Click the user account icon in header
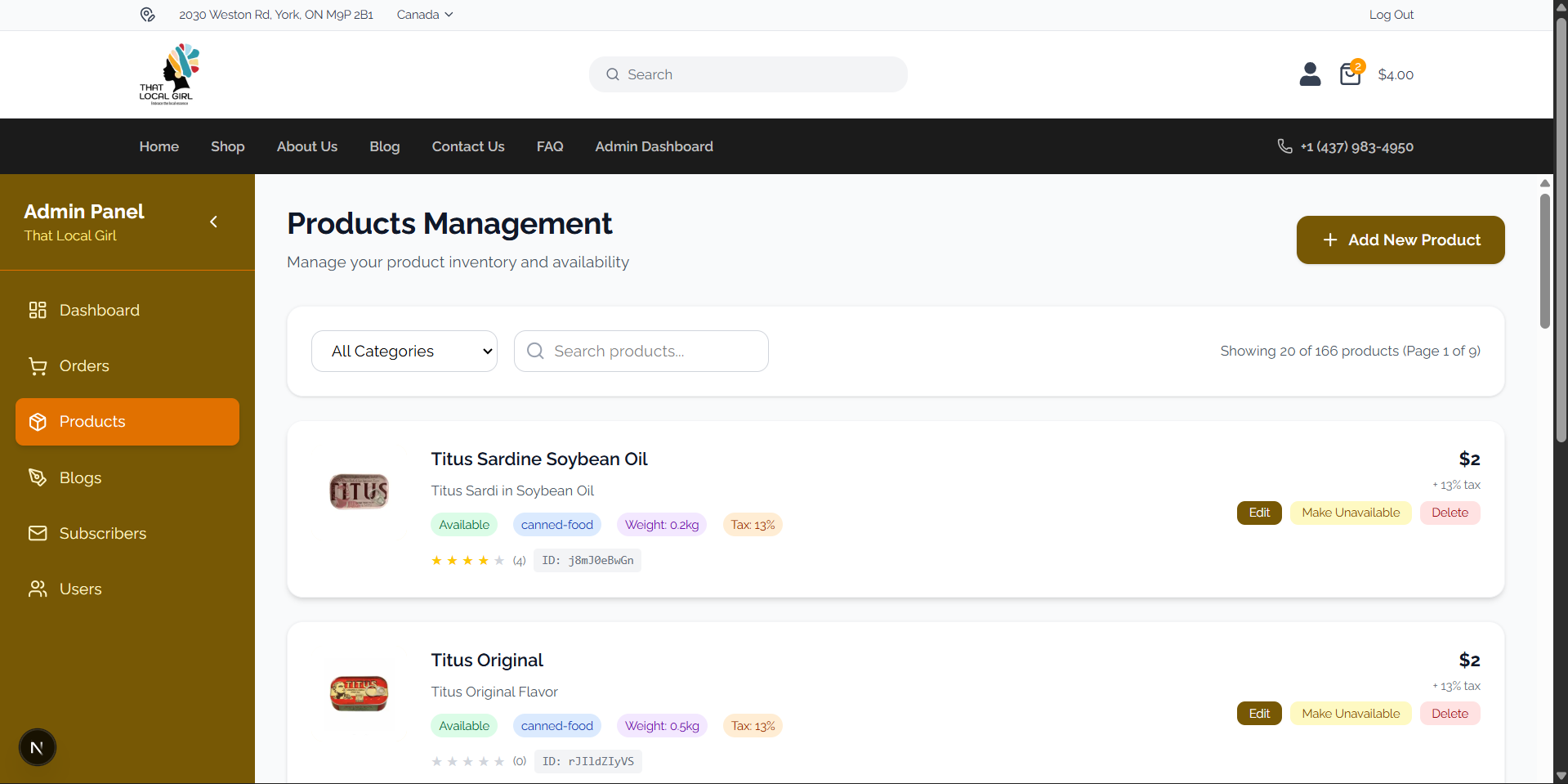 (x=1309, y=74)
